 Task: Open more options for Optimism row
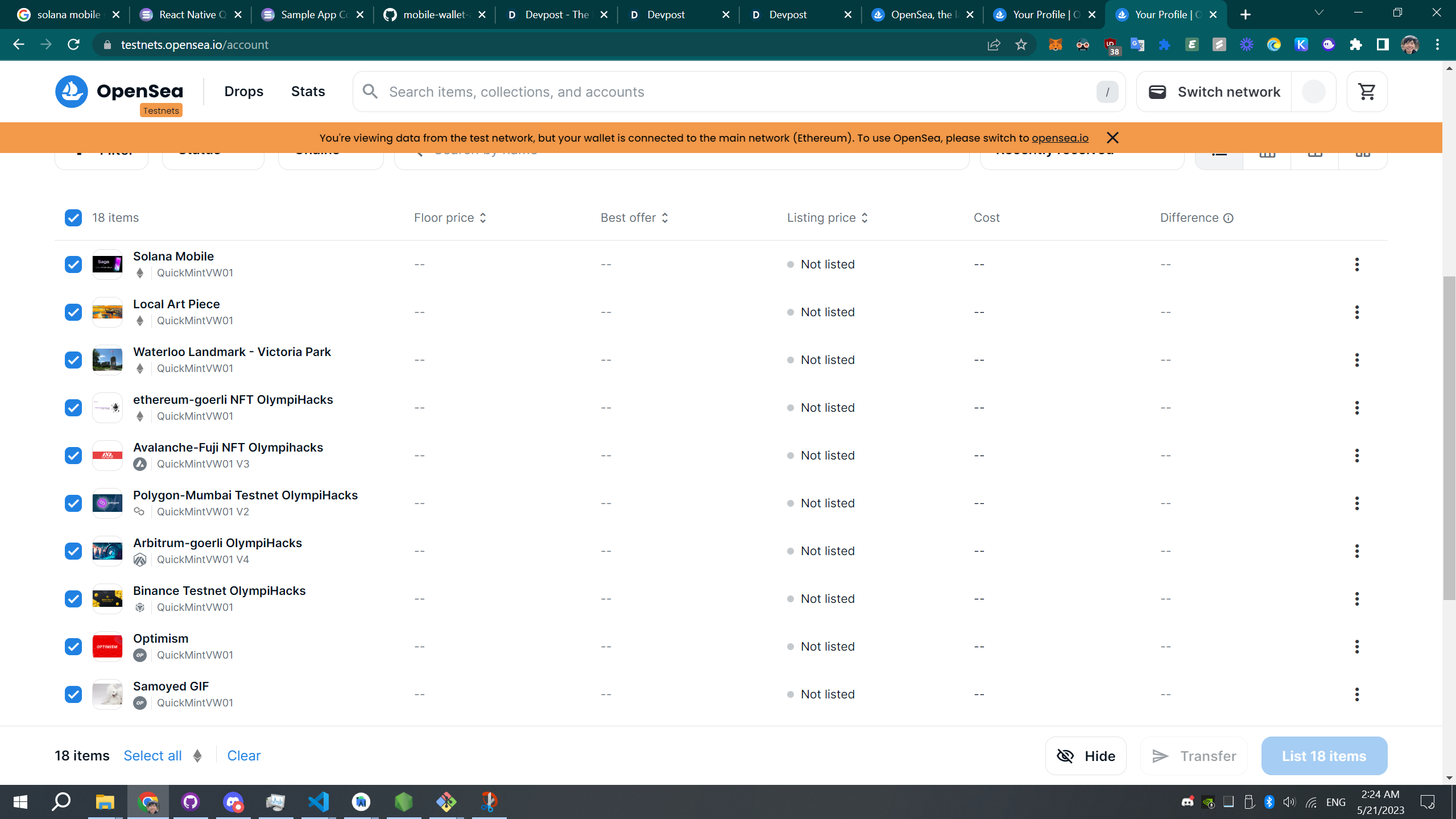1356,647
